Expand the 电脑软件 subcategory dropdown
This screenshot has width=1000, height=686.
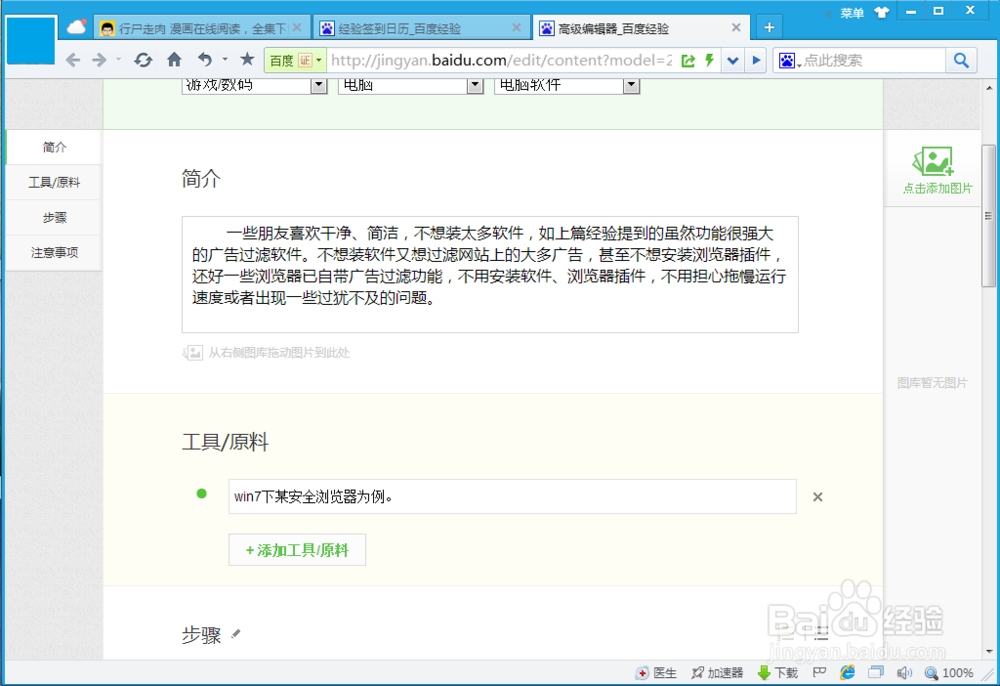tap(631, 85)
